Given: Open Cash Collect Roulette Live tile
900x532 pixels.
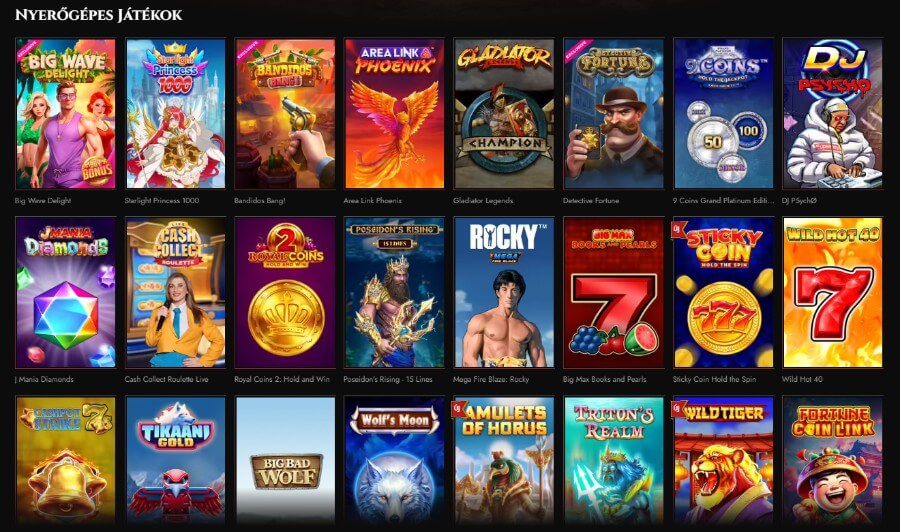Looking at the screenshot, I should click(x=175, y=292).
